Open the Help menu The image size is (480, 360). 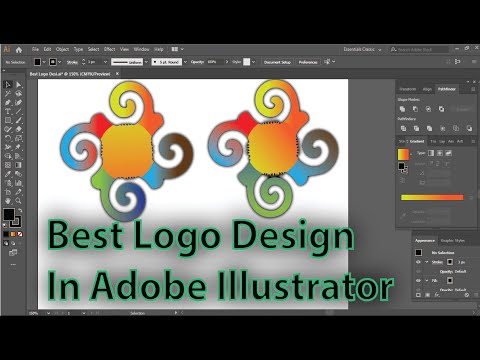coord(159,49)
